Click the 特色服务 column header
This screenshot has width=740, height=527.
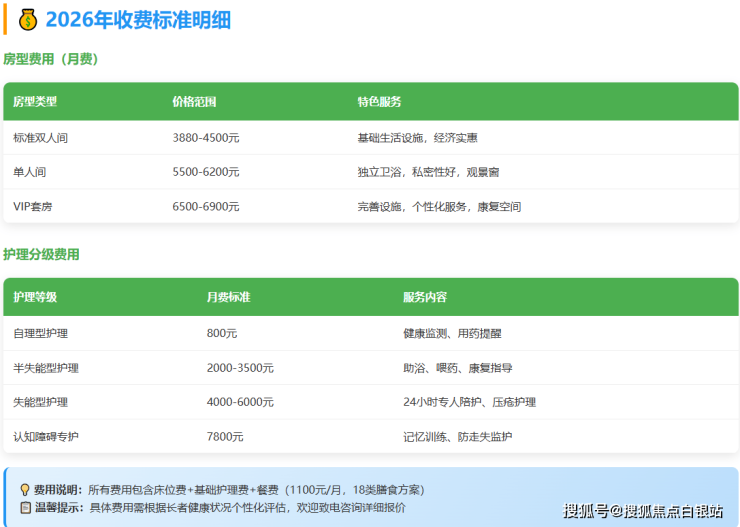tap(379, 102)
